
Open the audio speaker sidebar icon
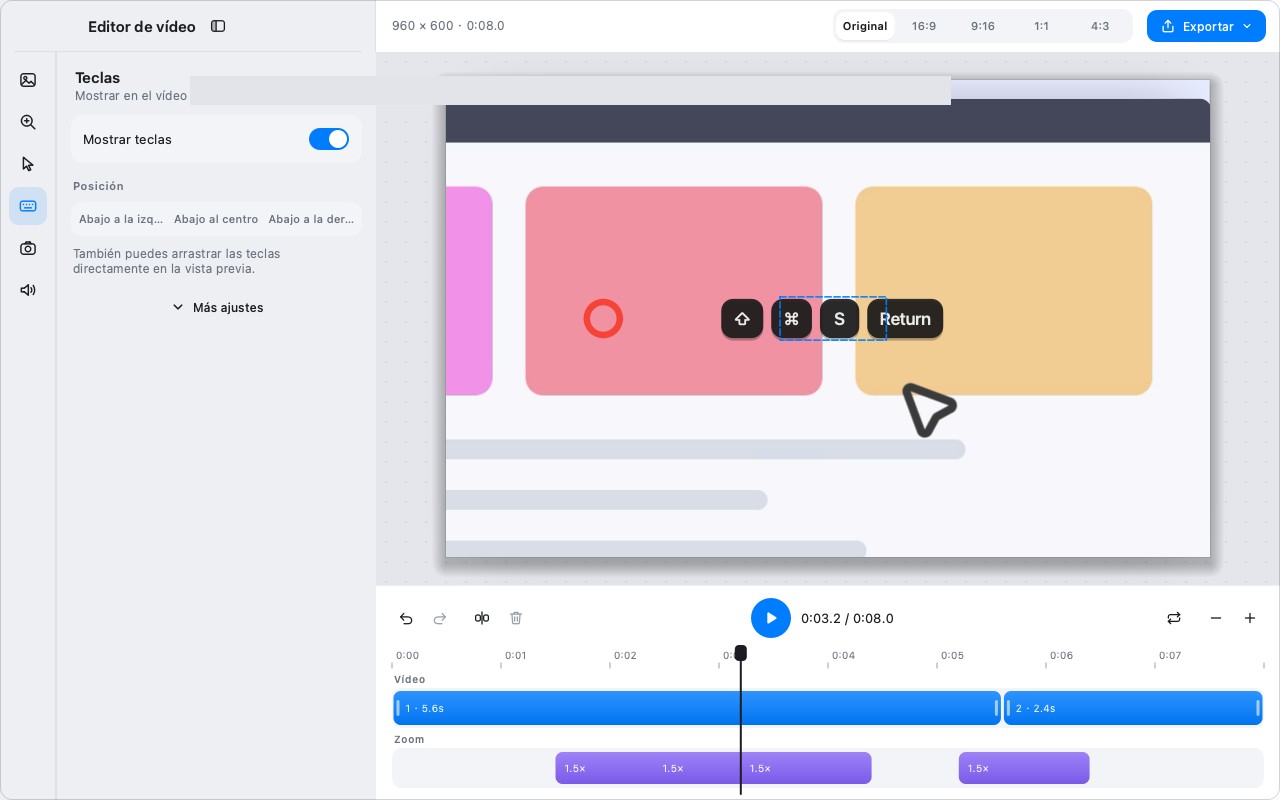[28, 290]
